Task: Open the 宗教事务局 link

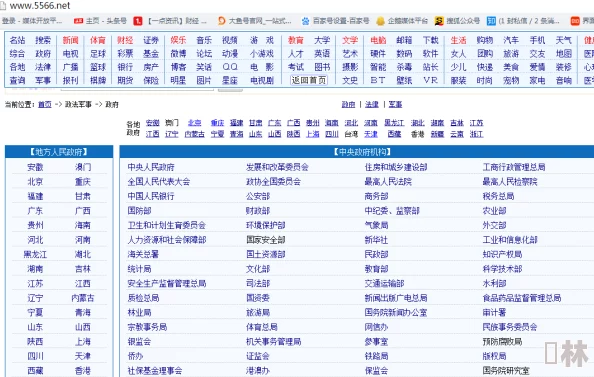Action: (147, 327)
